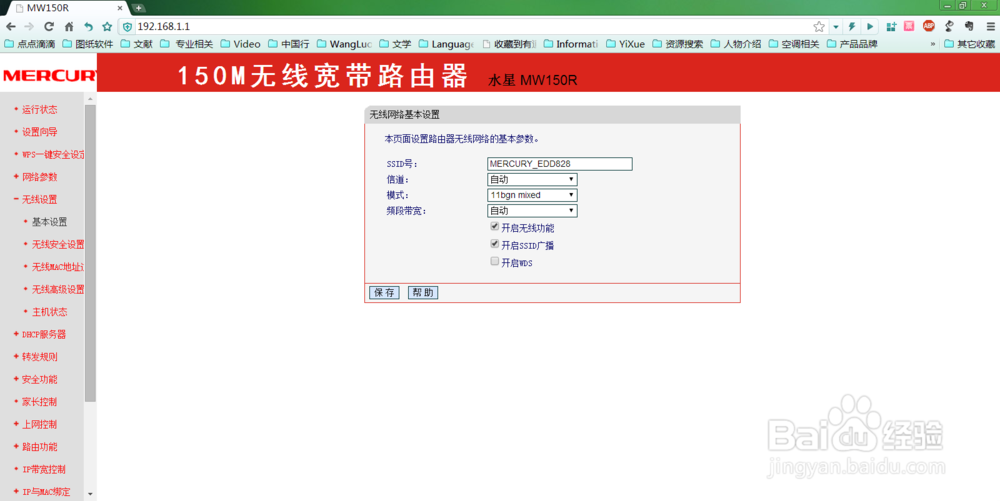Open the 专业相关 bookmark folder

coord(187,44)
